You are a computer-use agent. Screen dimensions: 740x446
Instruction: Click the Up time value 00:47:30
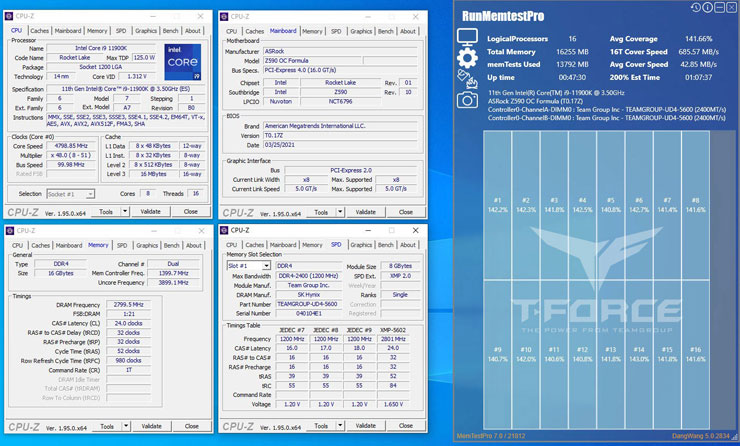pyautogui.click(x=572, y=77)
